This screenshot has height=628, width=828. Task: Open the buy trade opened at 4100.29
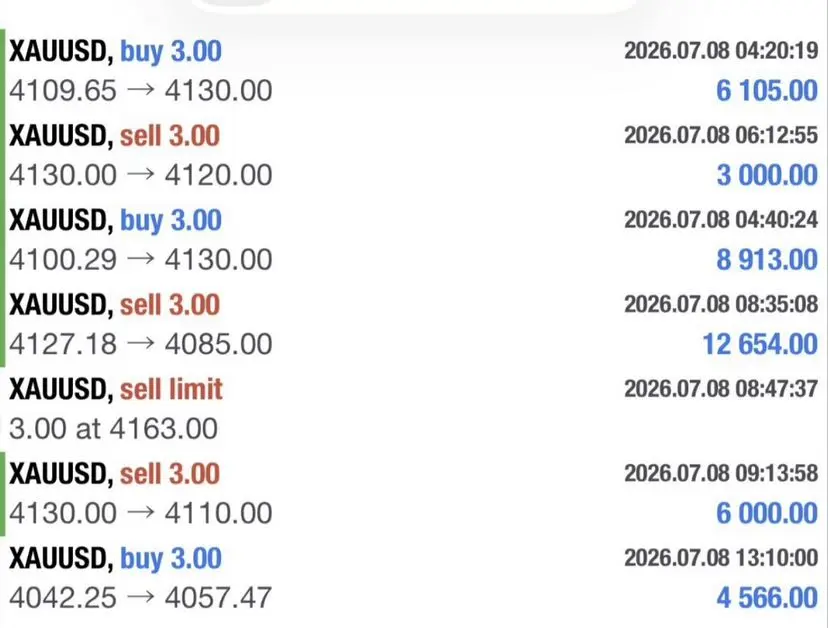coord(414,240)
